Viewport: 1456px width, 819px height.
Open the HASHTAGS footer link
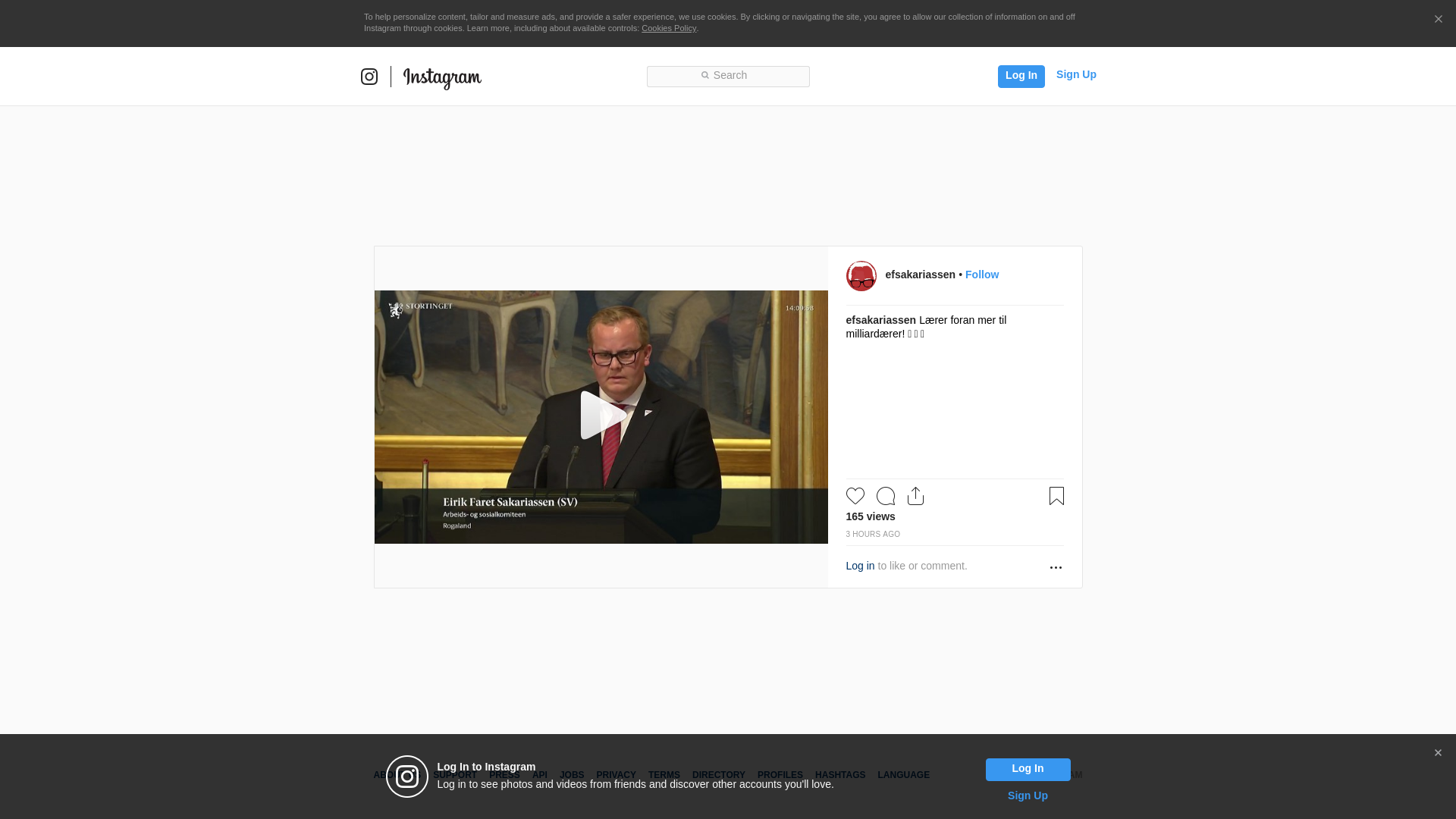coord(839,775)
